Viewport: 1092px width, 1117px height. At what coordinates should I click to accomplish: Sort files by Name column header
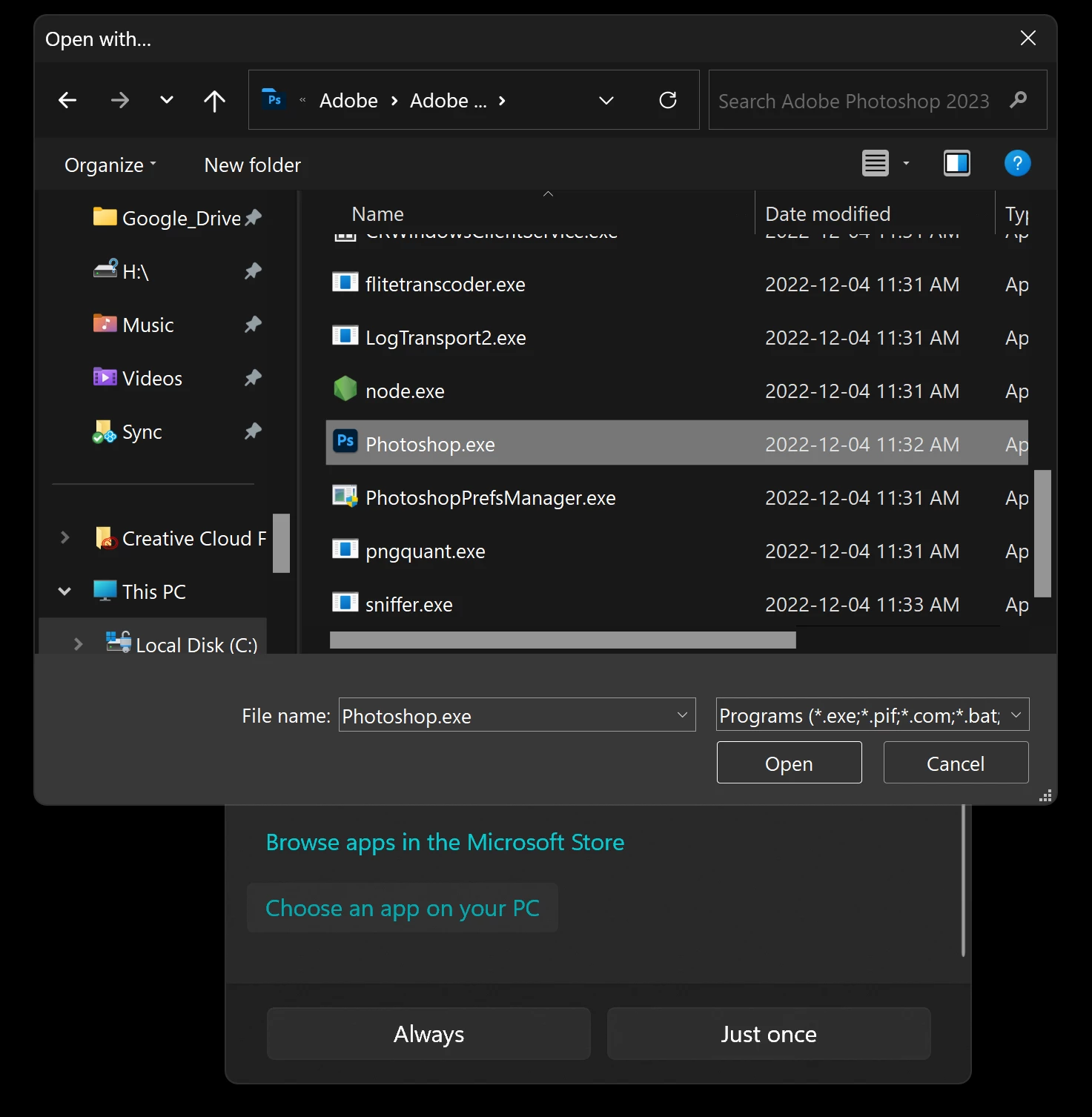378,214
